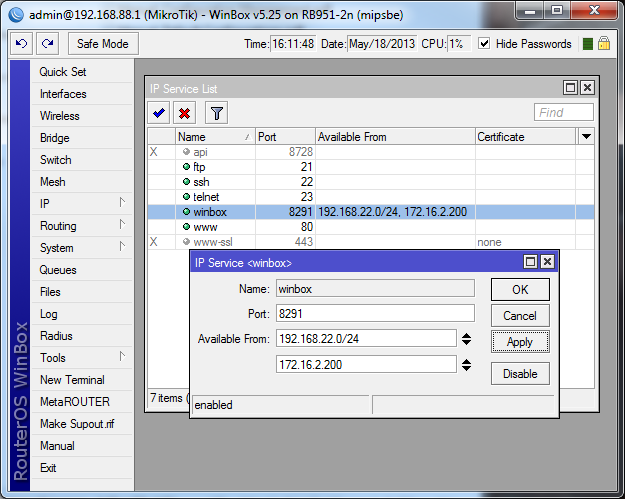Click up/down arrows beside 192.168.22.0/24 field

(466, 339)
